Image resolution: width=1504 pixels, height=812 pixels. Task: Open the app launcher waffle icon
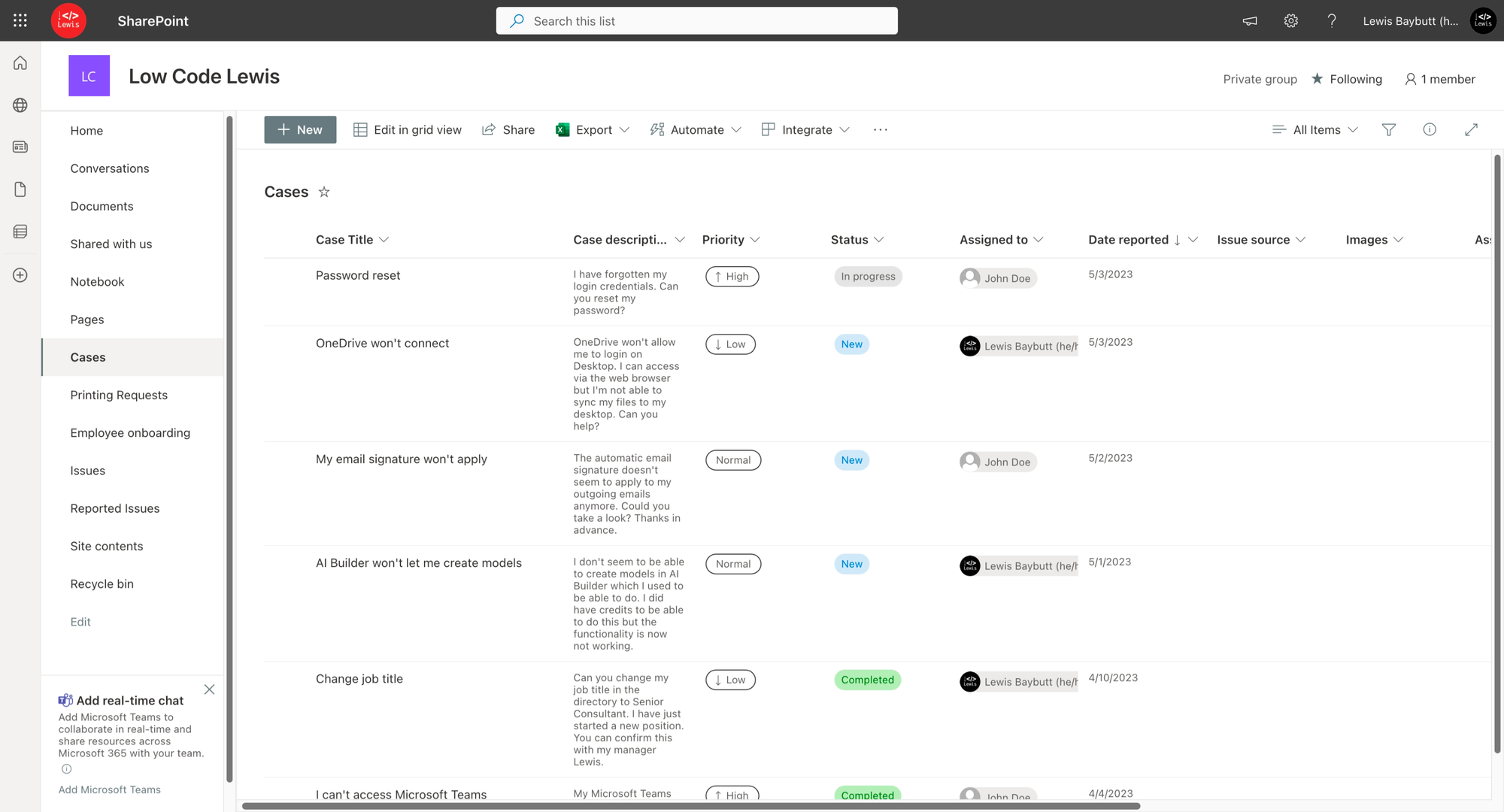coord(20,20)
